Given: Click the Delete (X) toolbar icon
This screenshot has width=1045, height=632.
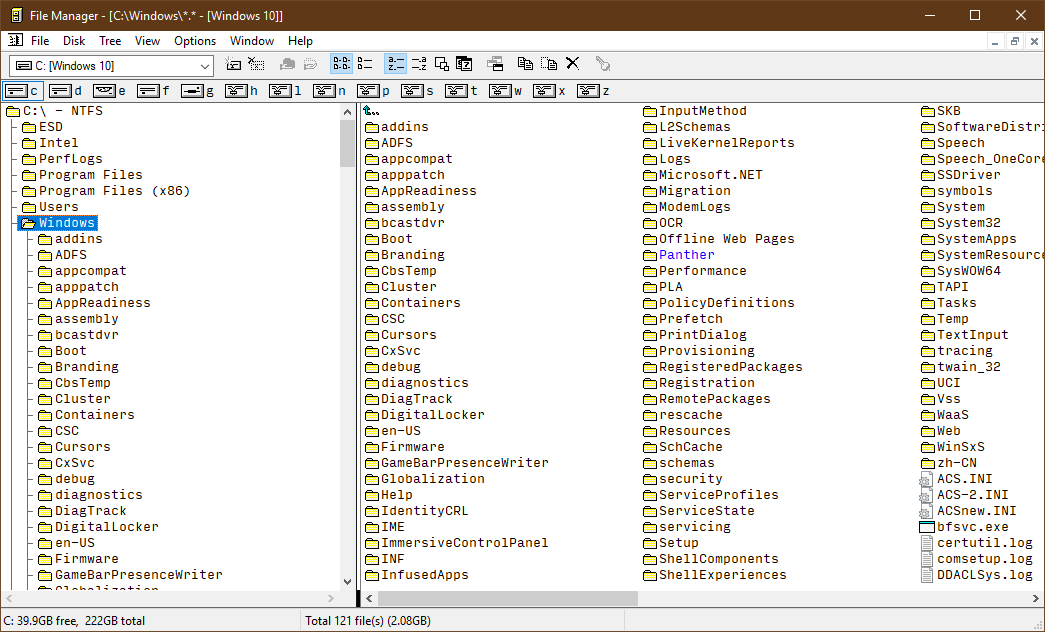Looking at the screenshot, I should 573,63.
